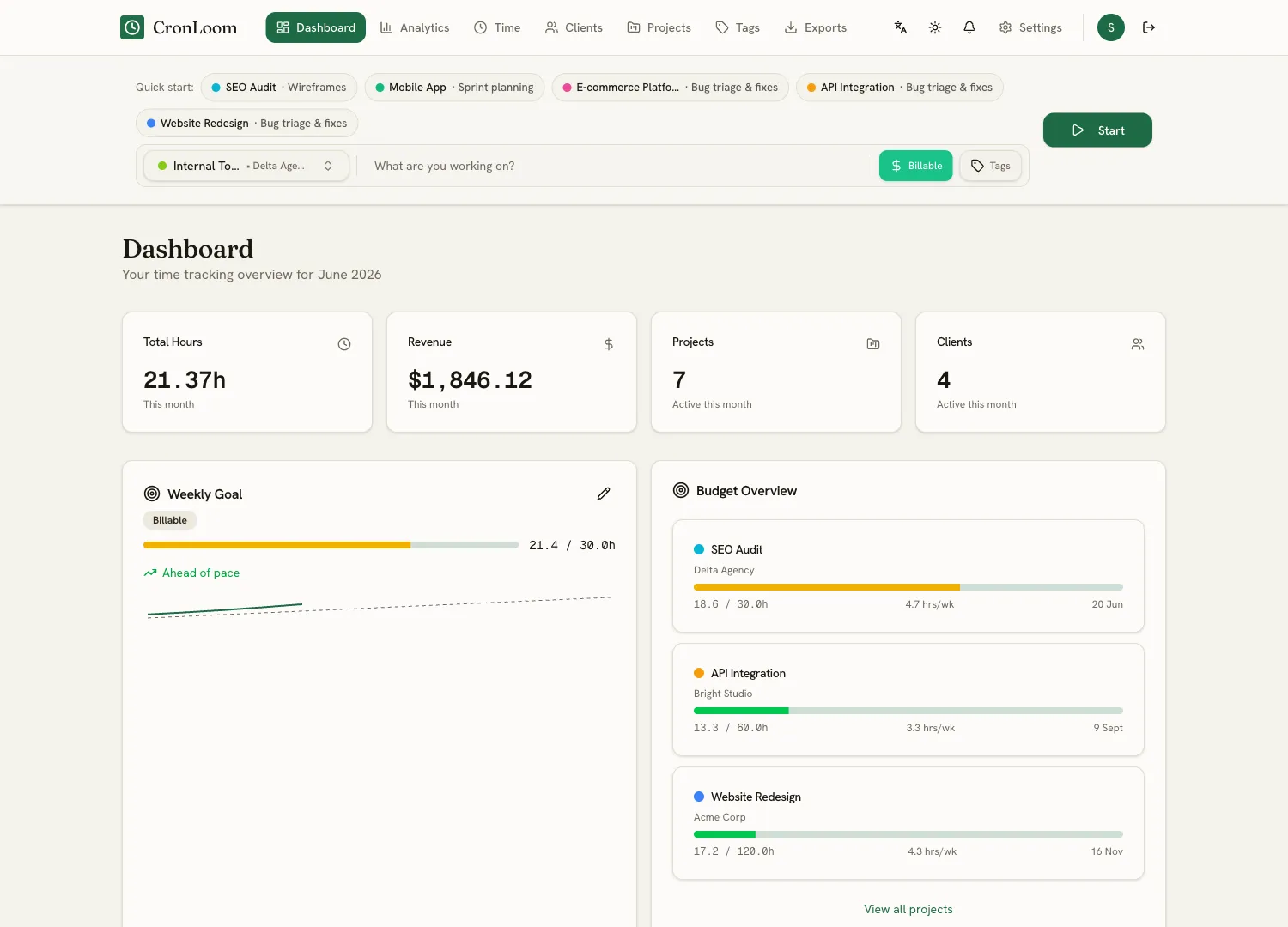Image resolution: width=1288 pixels, height=927 pixels.
Task: Click the '16 Nov' deadline text
Action: (1107, 851)
